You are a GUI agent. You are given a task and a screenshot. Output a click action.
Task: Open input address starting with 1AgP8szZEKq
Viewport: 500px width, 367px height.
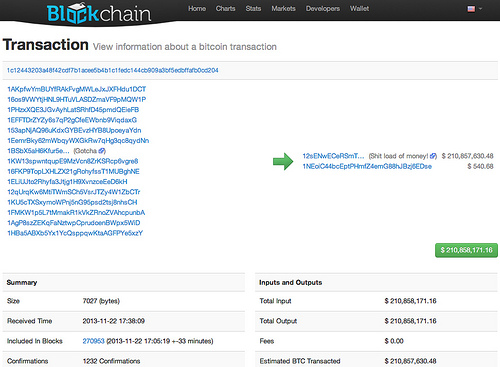pos(74,223)
